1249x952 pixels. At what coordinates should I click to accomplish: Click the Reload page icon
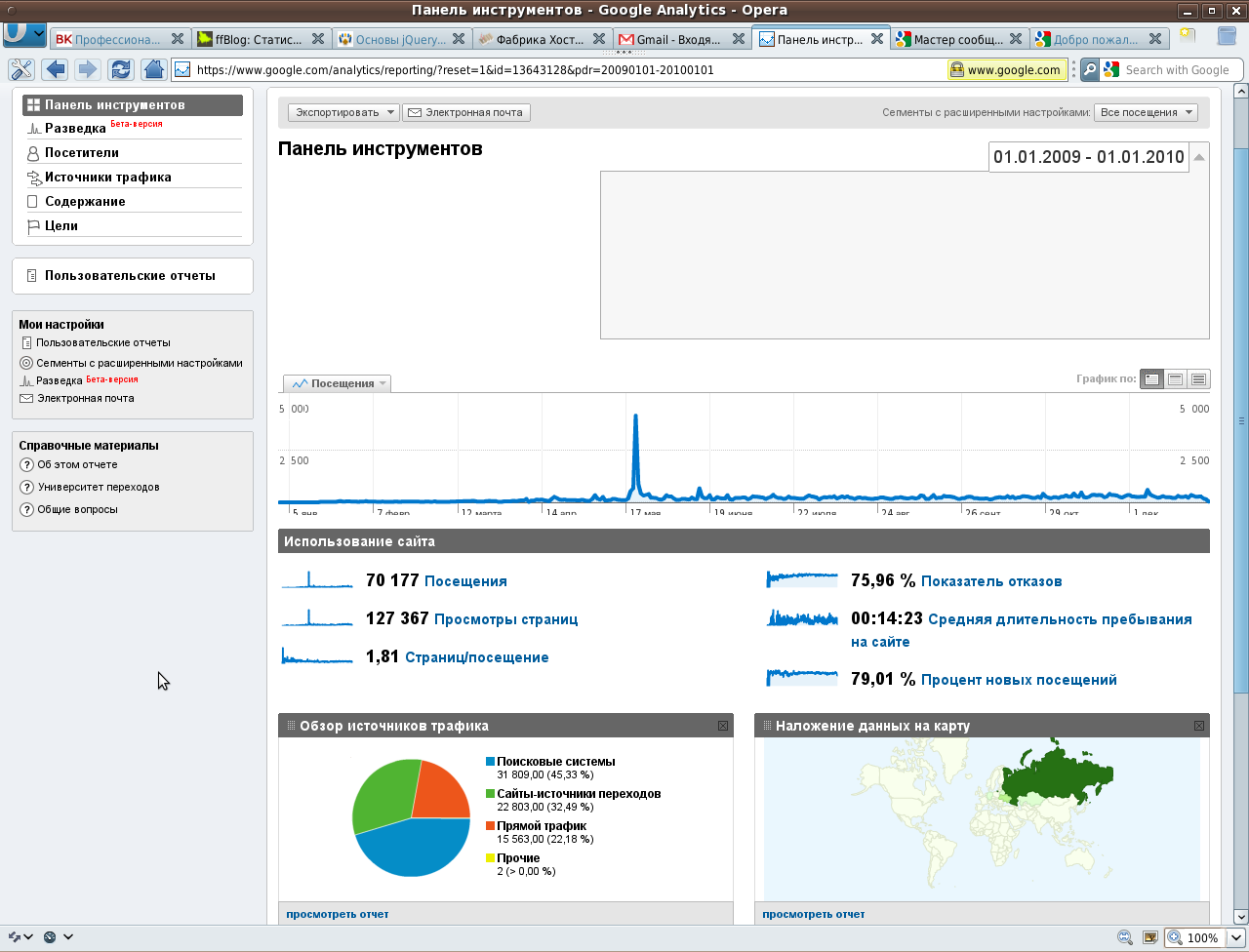pos(121,69)
